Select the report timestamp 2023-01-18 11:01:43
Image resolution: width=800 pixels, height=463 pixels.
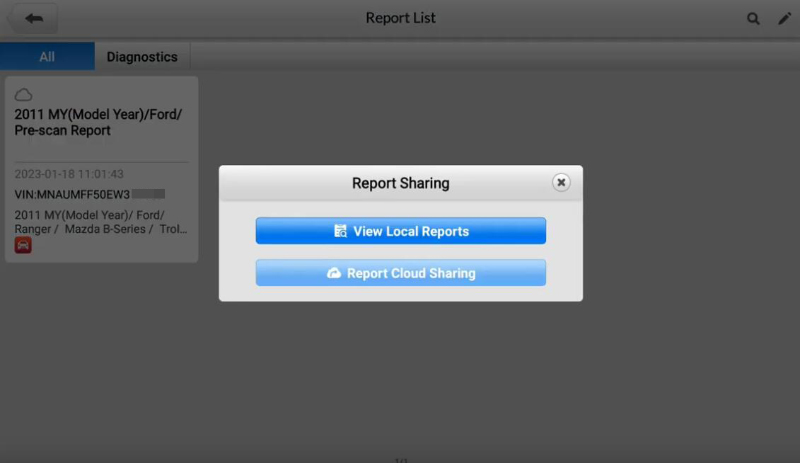pos(69,174)
